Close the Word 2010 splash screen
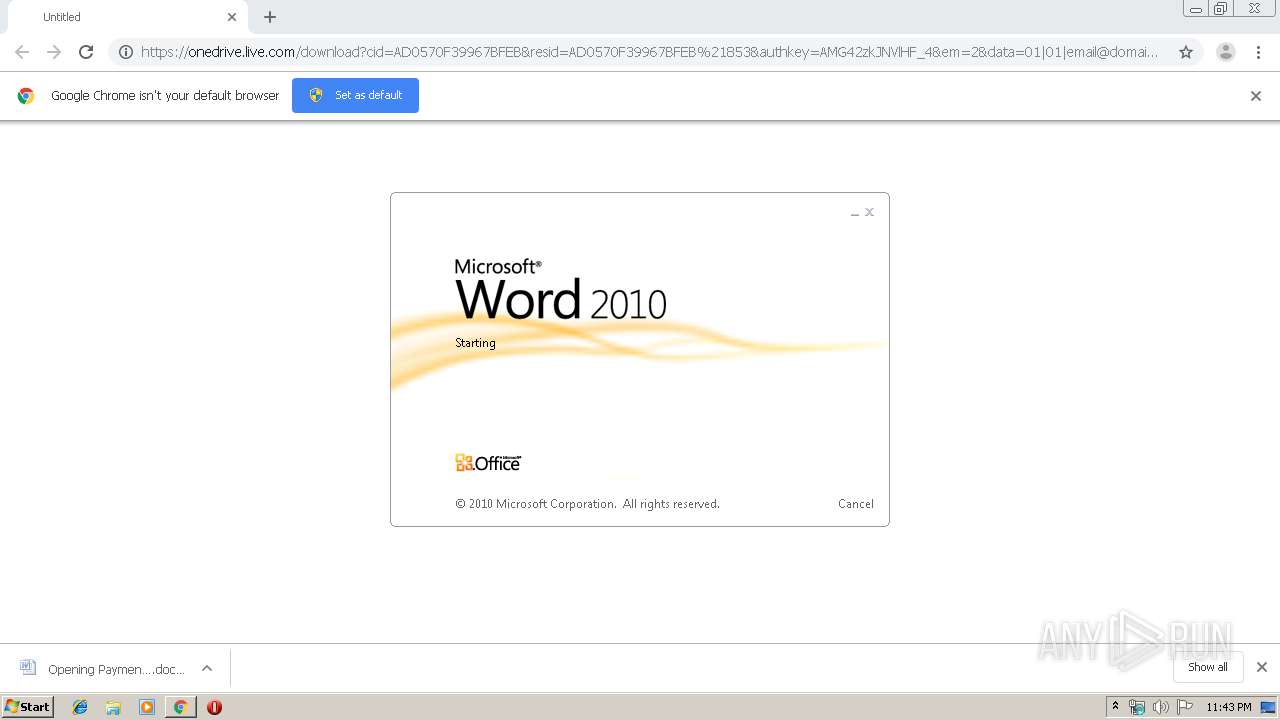 (x=870, y=212)
